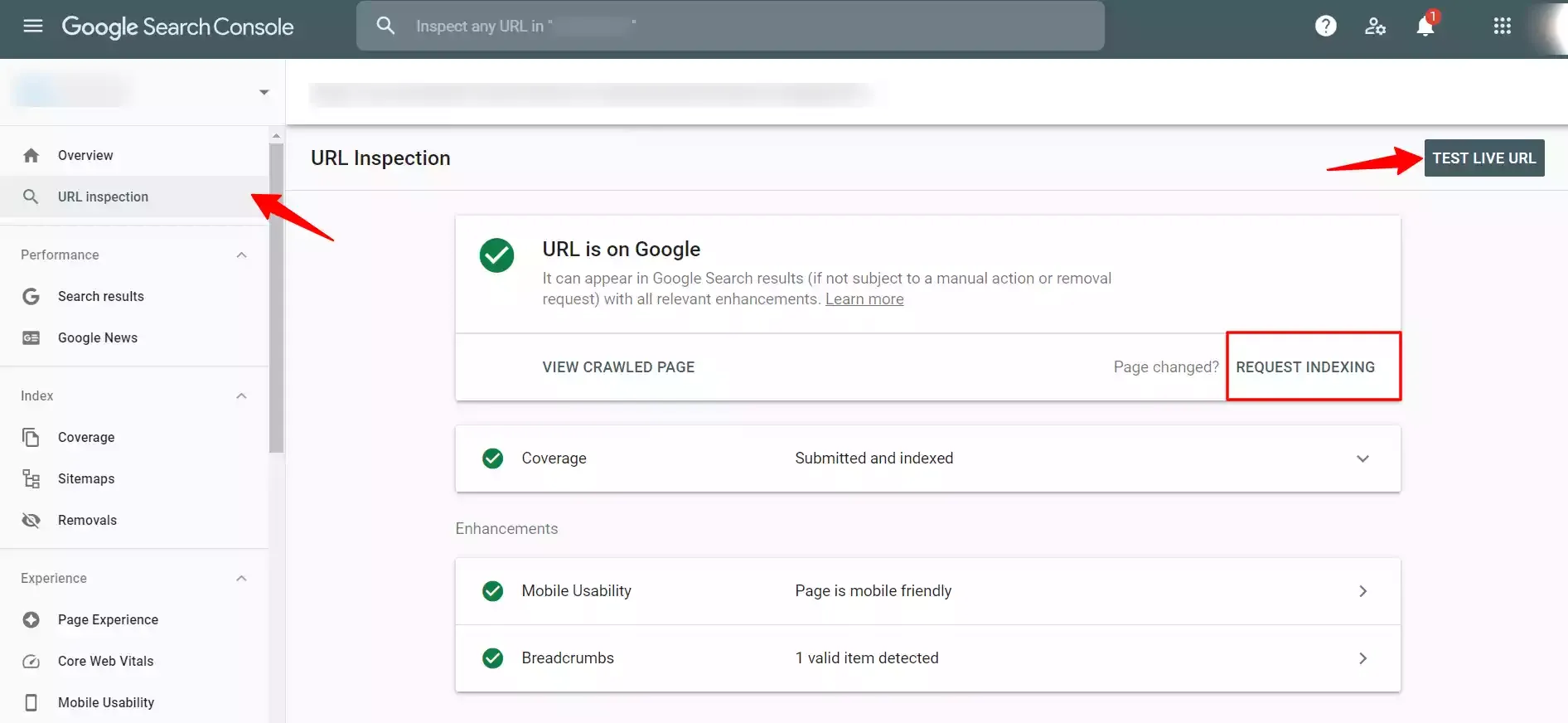Viewport: 1568px width, 723px height.
Task: Click the Submitted and indexed status text
Action: [x=874, y=459]
